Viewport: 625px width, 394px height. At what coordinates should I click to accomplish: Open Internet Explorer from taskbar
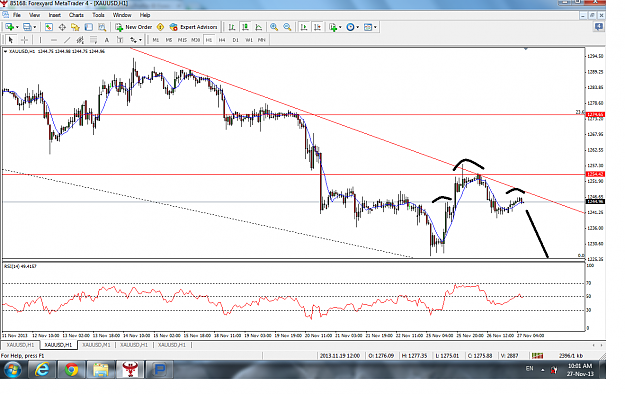pos(41,370)
